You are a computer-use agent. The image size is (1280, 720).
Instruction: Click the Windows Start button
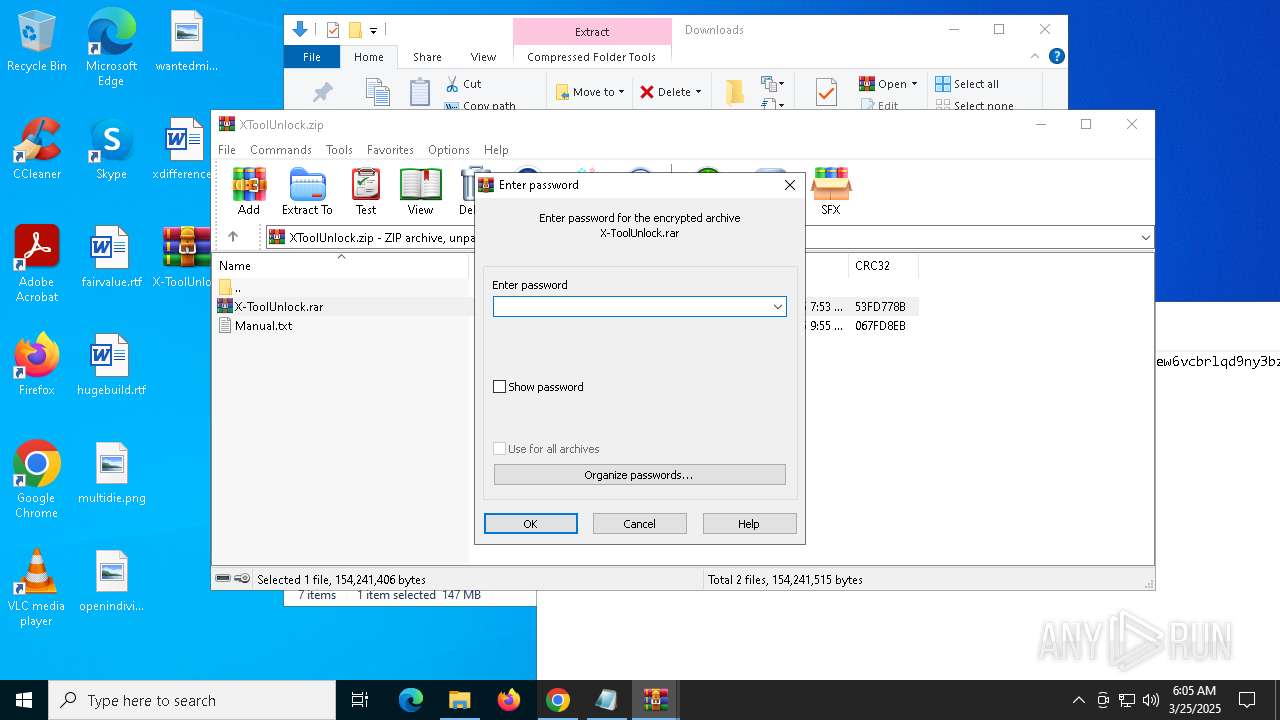(x=24, y=700)
